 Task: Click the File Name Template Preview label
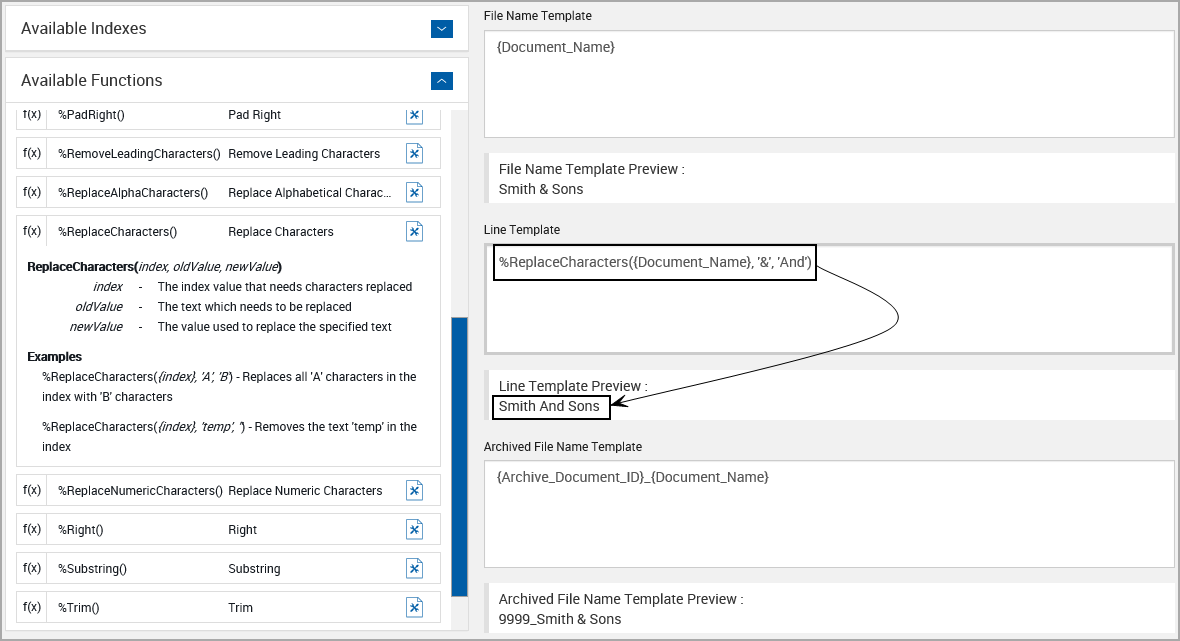(590, 169)
